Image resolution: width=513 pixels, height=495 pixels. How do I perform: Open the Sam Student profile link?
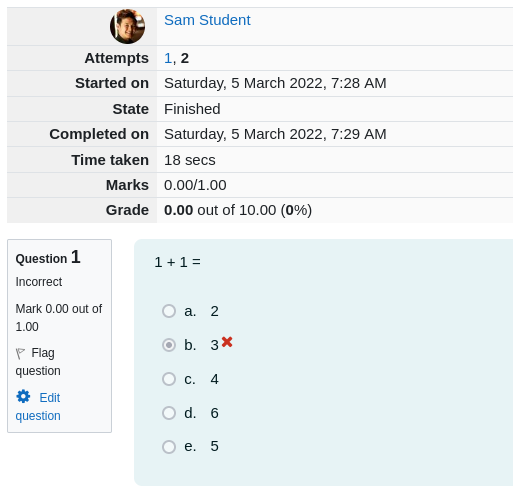point(207,20)
